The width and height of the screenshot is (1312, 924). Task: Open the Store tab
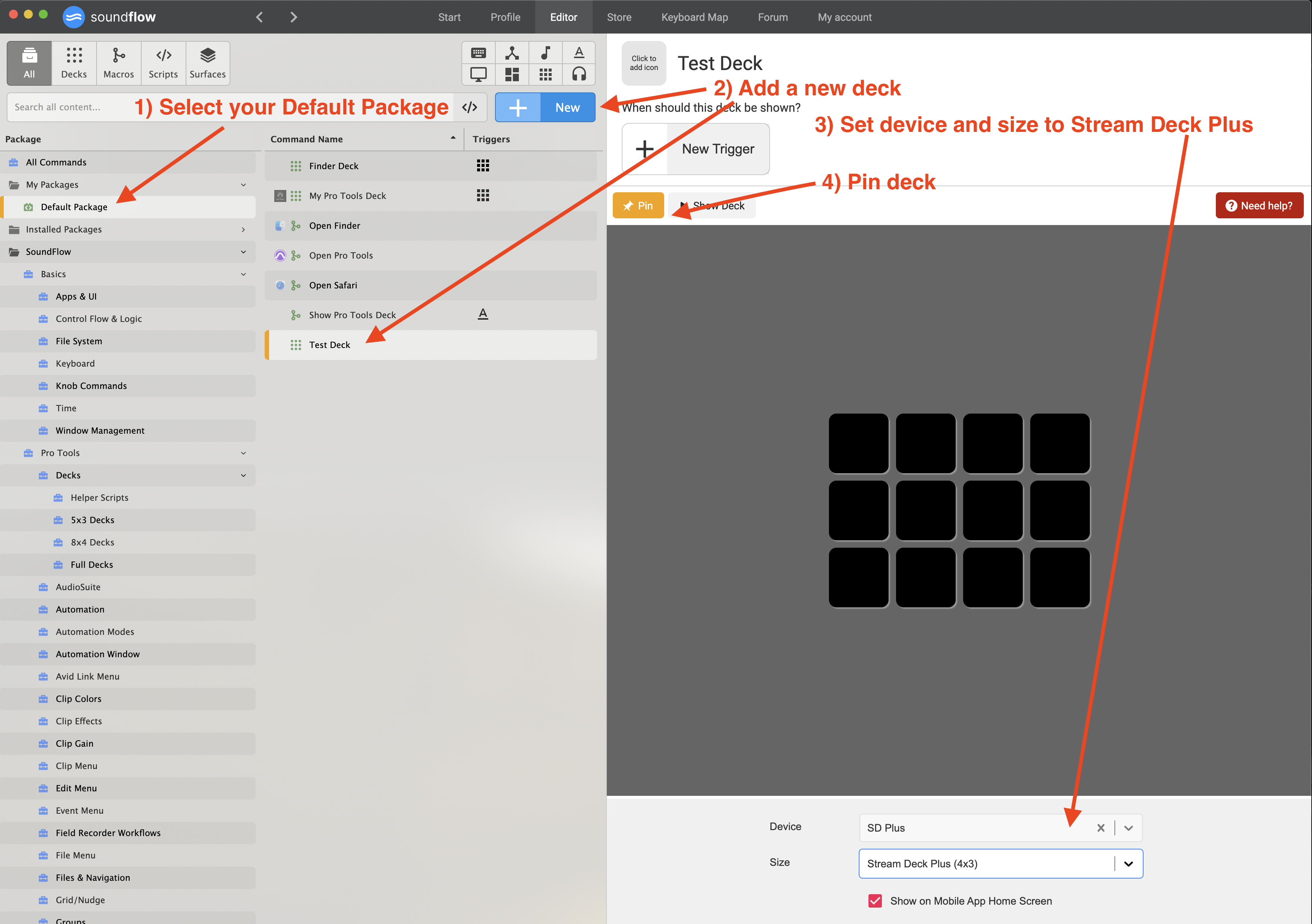(x=619, y=17)
